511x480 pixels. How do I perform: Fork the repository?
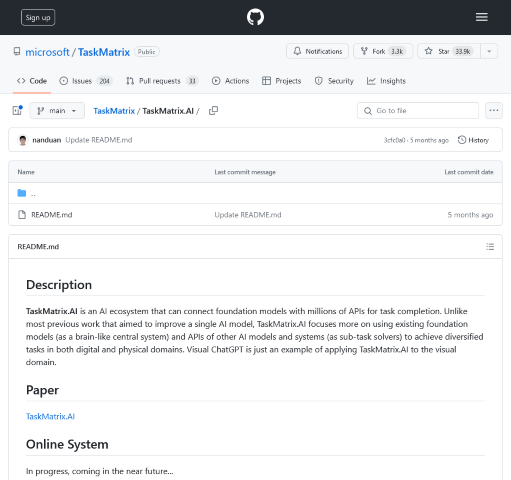383,51
